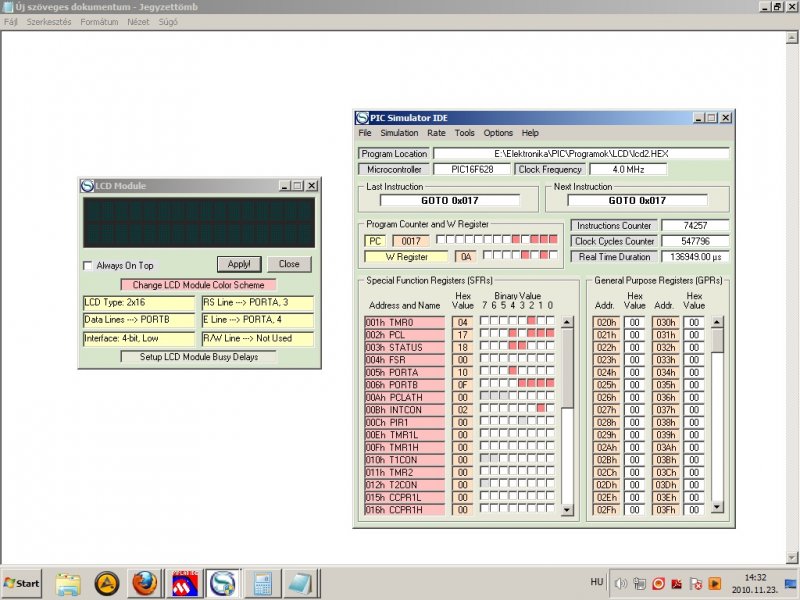The height and width of the screenshot is (600, 800).
Task: Click the HU language indicator
Action: [596, 582]
